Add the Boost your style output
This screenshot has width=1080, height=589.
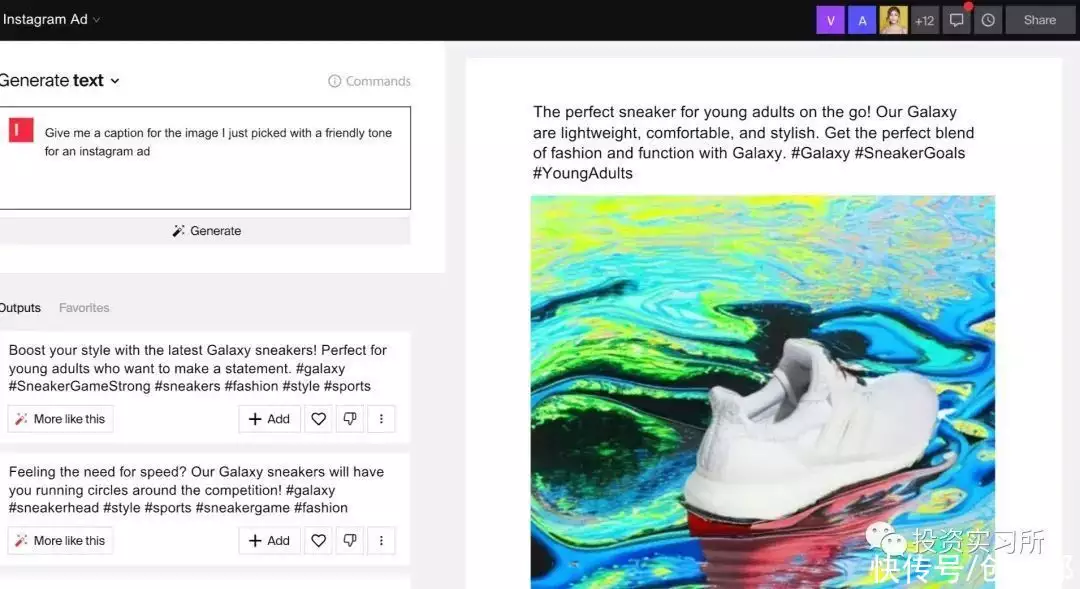[269, 419]
